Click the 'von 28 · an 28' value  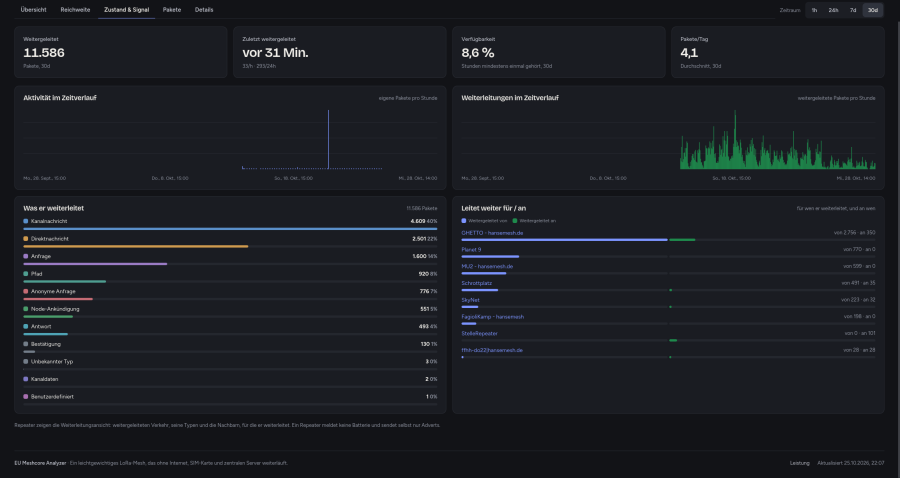[859, 349]
